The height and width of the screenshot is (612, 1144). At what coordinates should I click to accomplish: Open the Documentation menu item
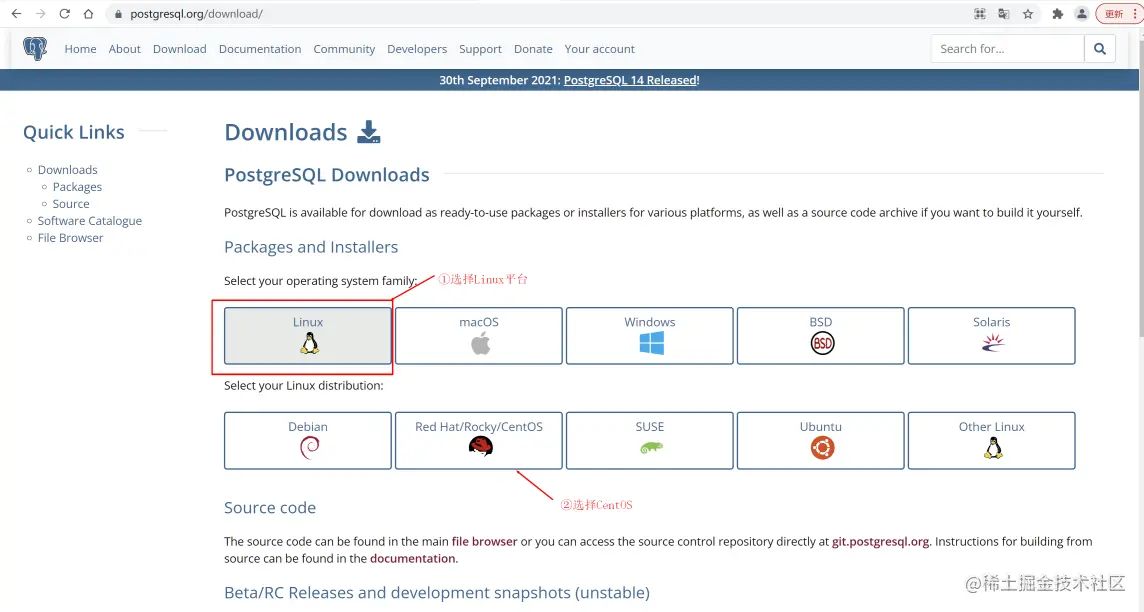pyautogui.click(x=260, y=49)
